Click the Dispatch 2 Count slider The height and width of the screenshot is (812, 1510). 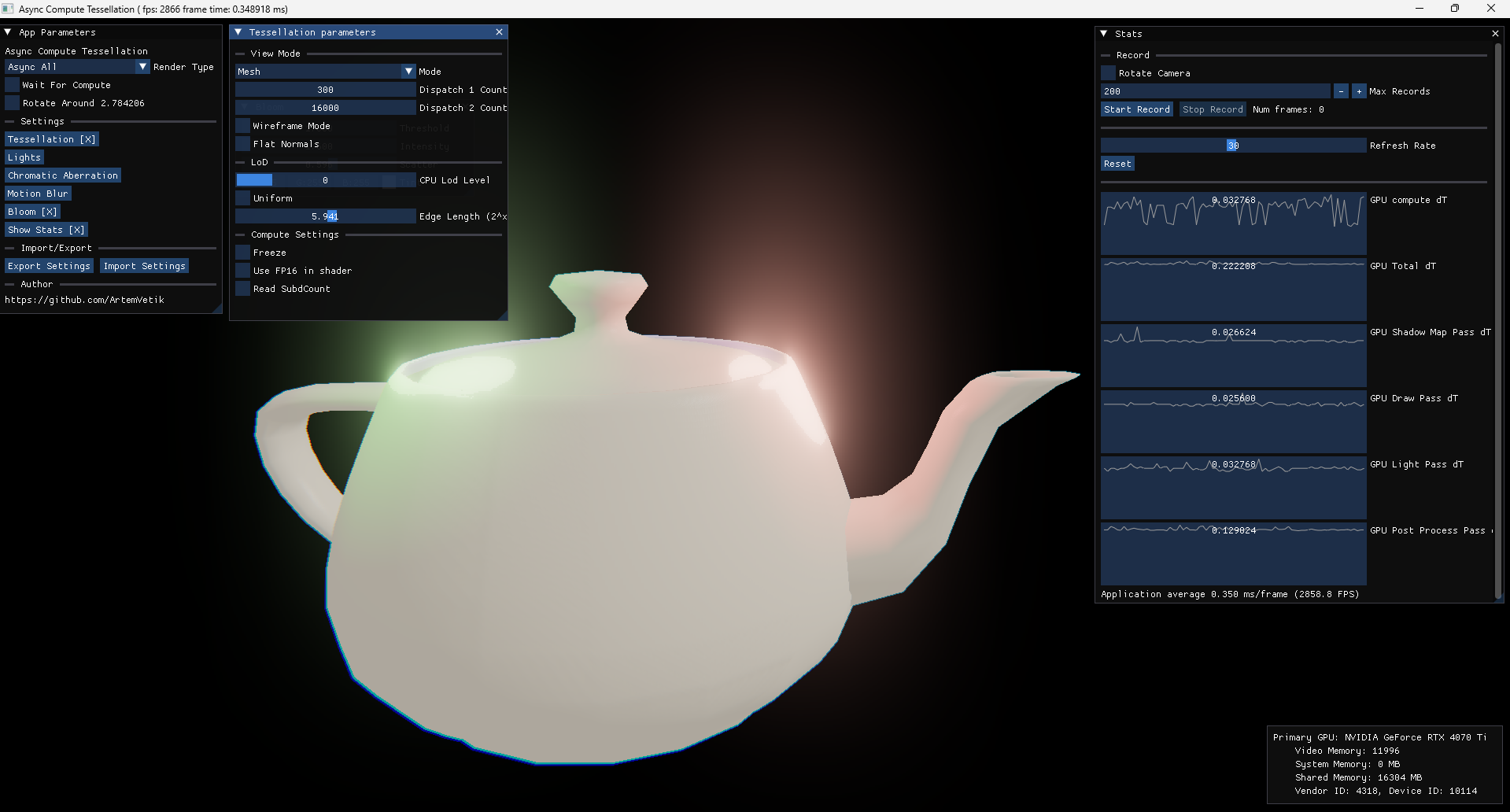pyautogui.click(x=325, y=108)
